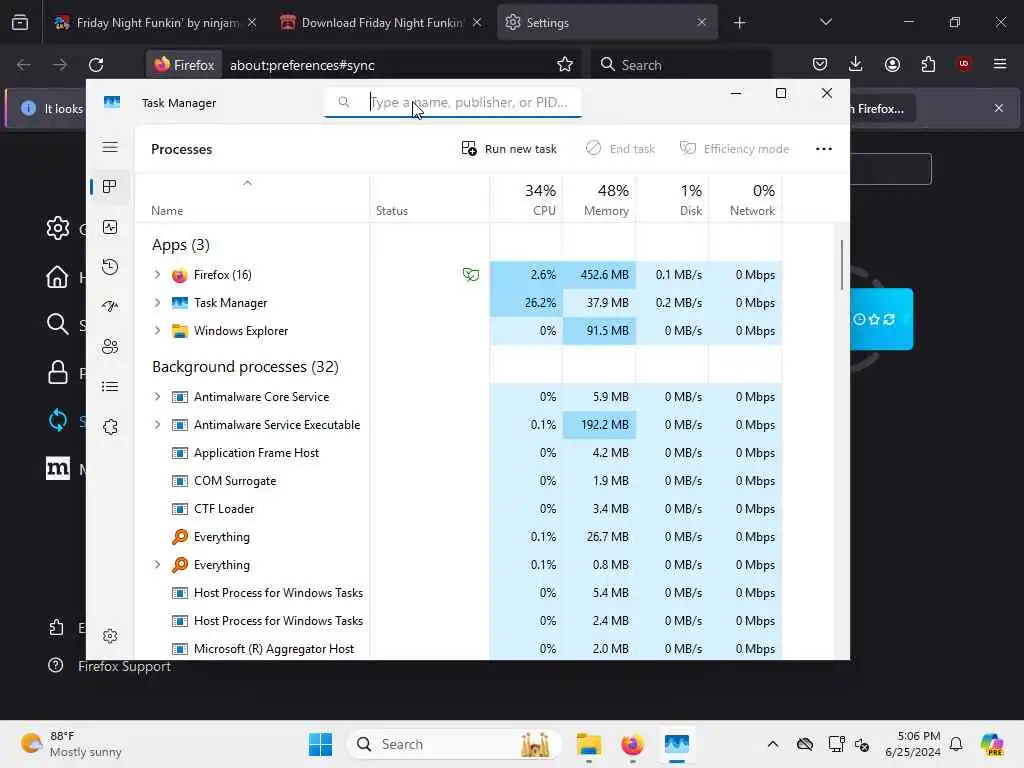This screenshot has height=768, width=1024.
Task: Open Startup apps icon in sidebar
Action: point(110,306)
